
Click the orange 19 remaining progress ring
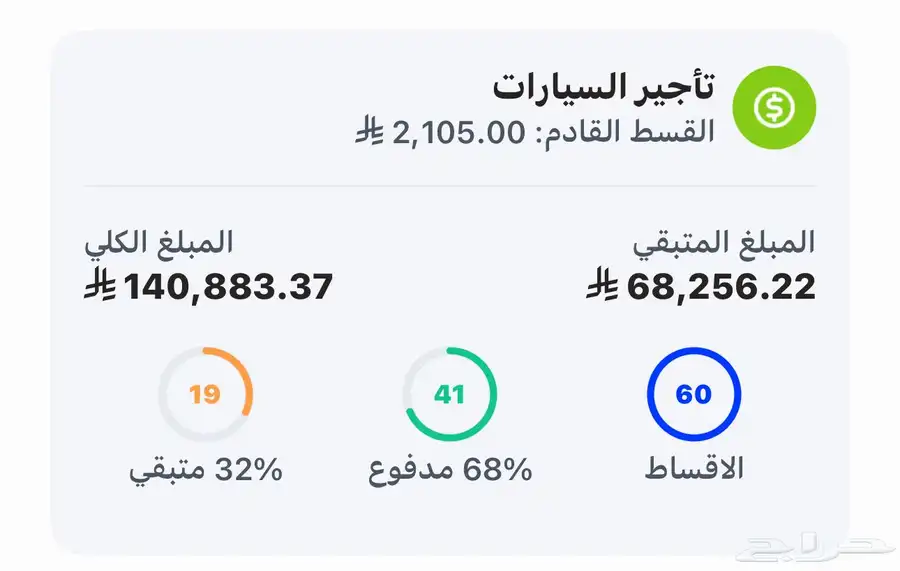[205, 394]
